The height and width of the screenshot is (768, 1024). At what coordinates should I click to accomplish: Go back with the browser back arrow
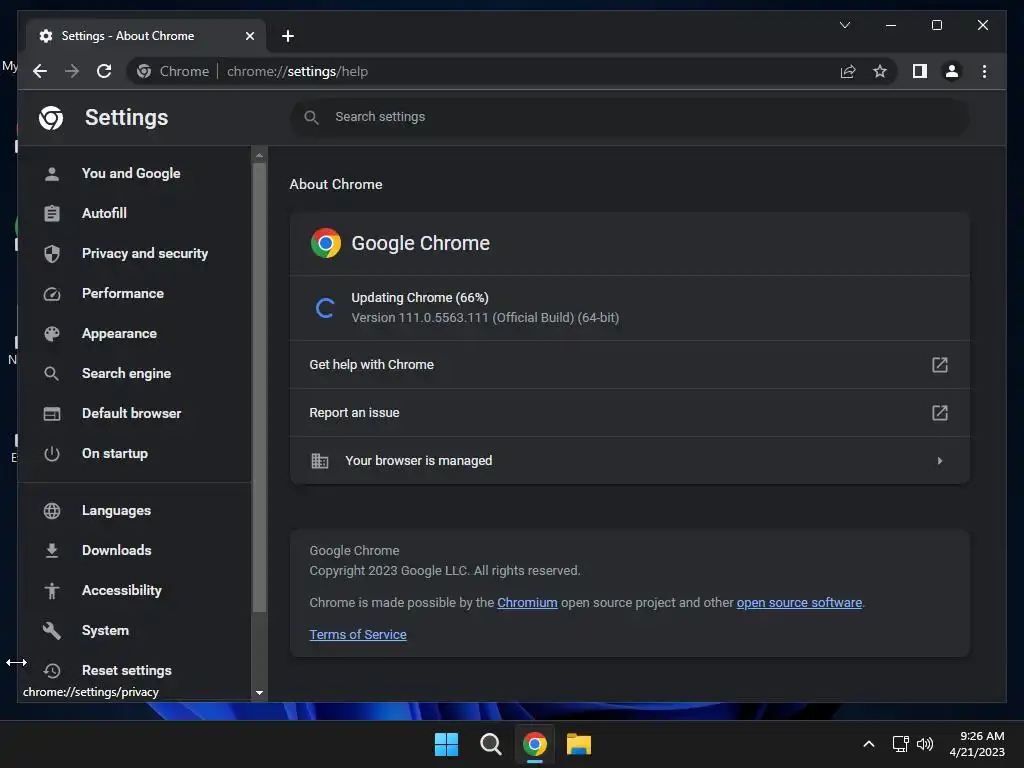40,71
